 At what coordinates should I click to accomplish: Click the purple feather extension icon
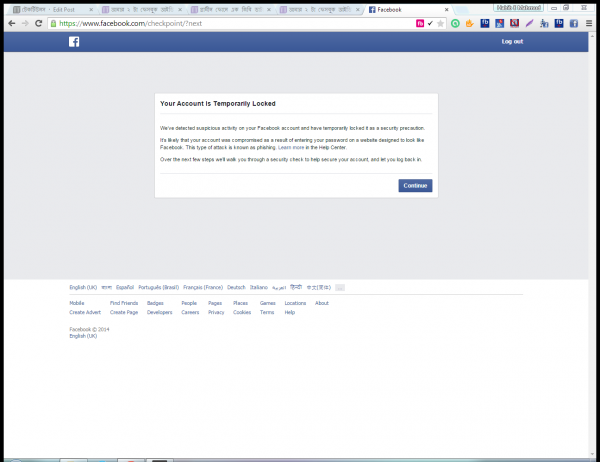coord(529,23)
